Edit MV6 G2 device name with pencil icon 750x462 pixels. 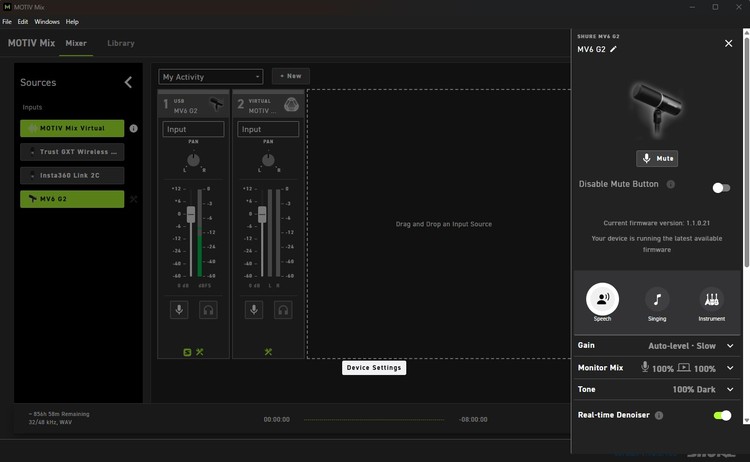click(x=613, y=49)
